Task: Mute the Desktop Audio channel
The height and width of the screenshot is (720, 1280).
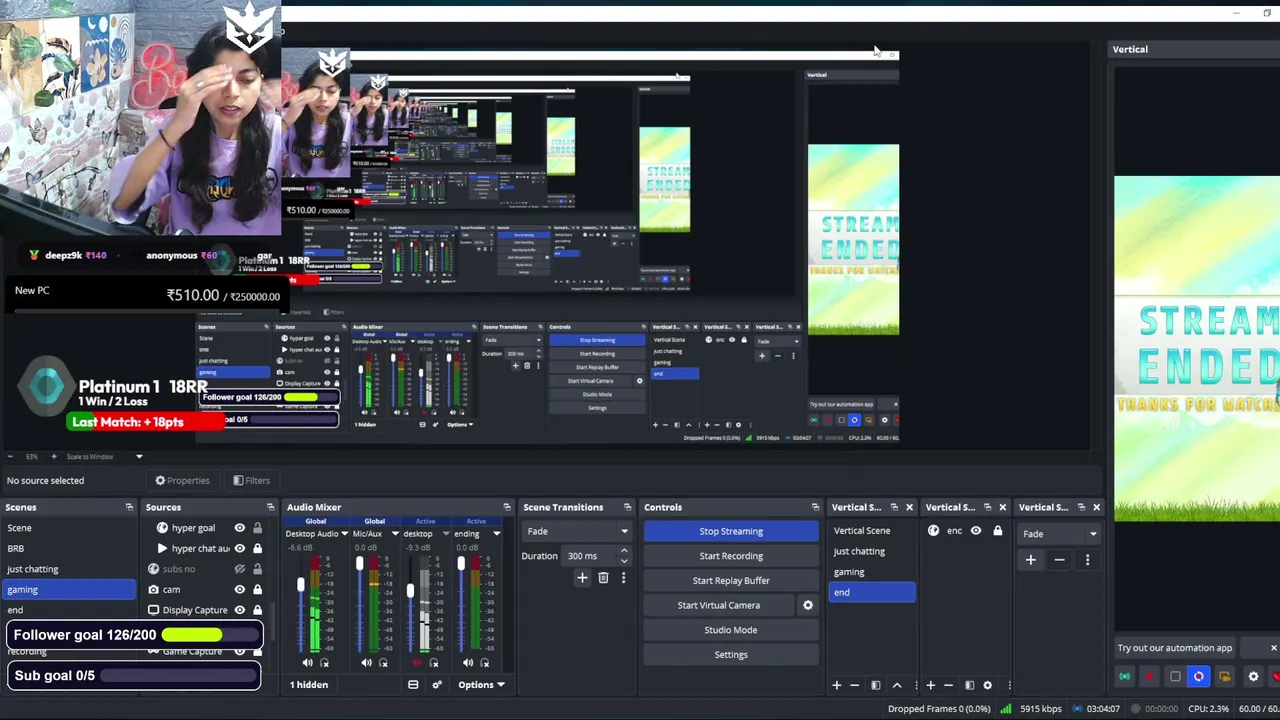Action: [x=307, y=663]
